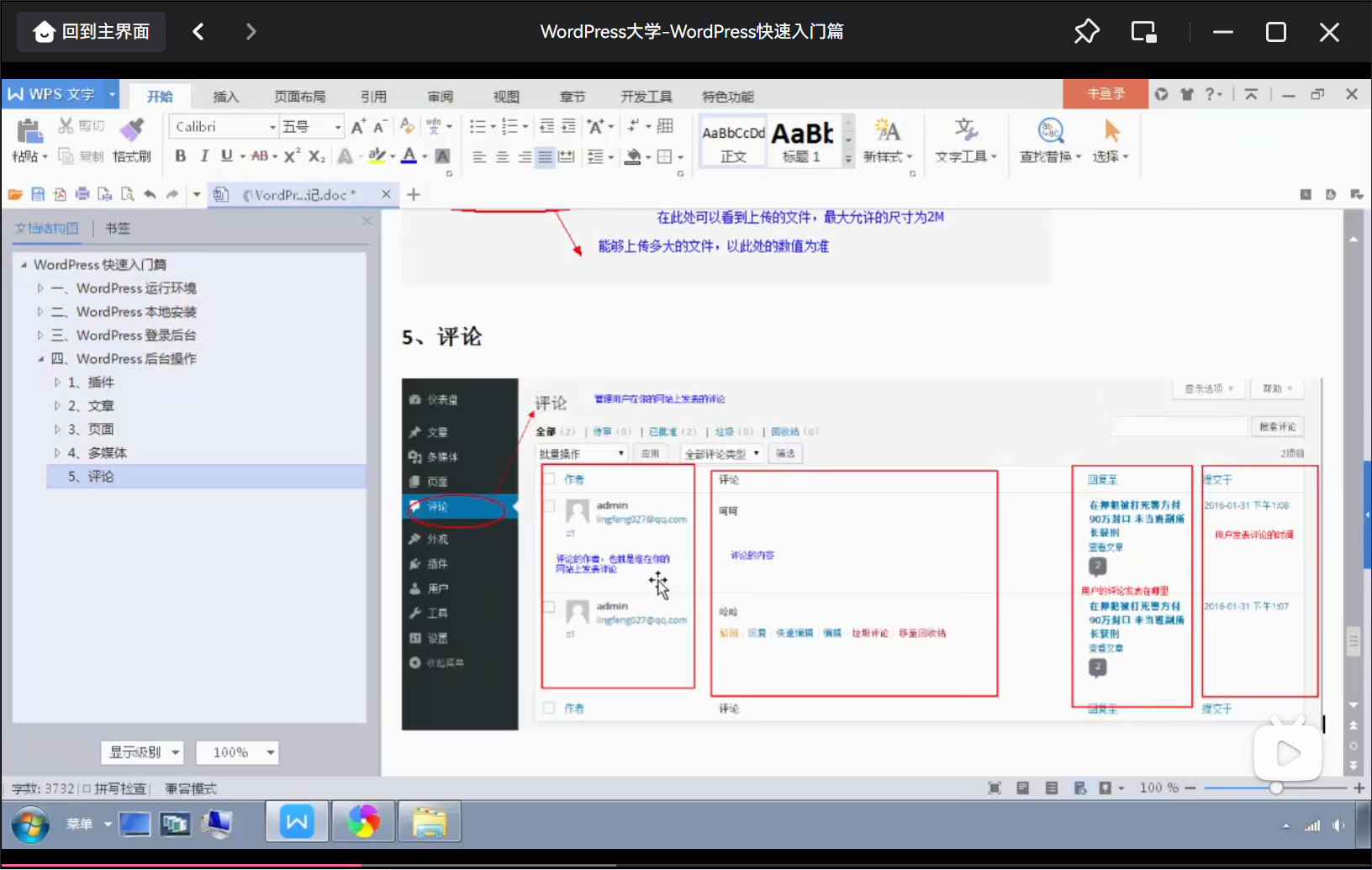Decrease font size with the A- icon
Image resolution: width=1372 pixels, height=870 pixels.
click(379, 126)
